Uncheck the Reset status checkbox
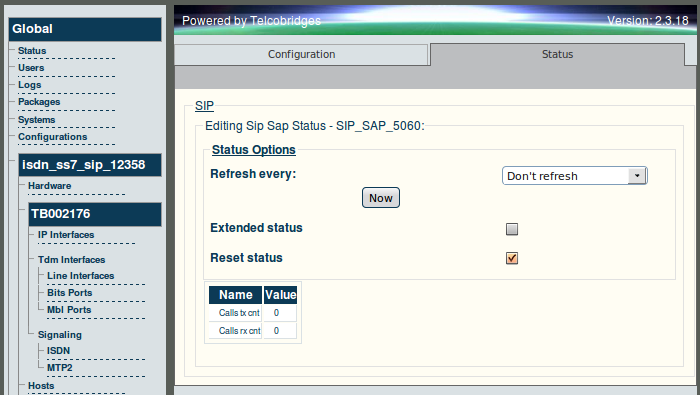The width and height of the screenshot is (700, 395). click(512, 258)
